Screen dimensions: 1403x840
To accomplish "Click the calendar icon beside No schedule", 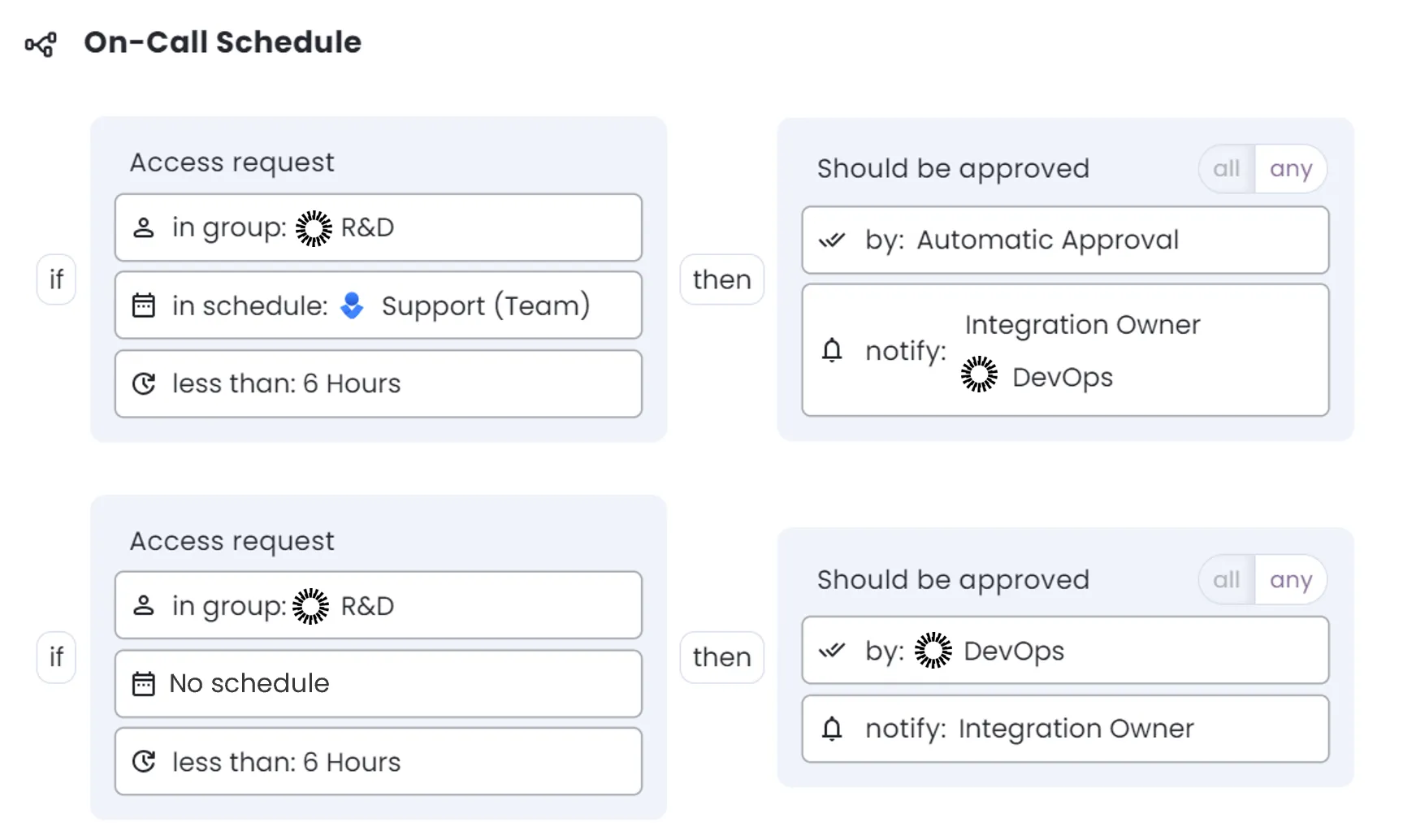I will [144, 684].
